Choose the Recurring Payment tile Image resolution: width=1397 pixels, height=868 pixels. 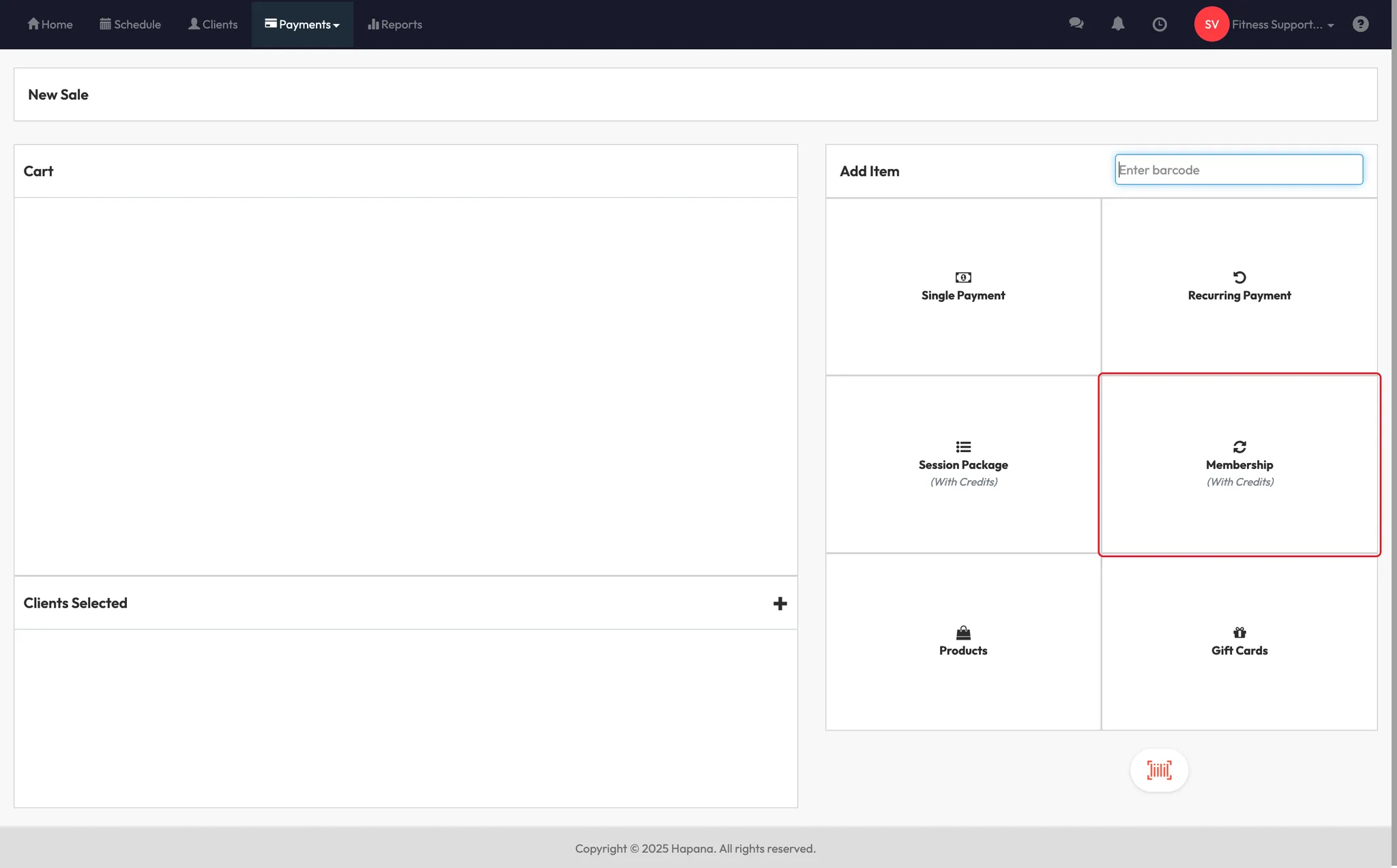pyautogui.click(x=1239, y=286)
